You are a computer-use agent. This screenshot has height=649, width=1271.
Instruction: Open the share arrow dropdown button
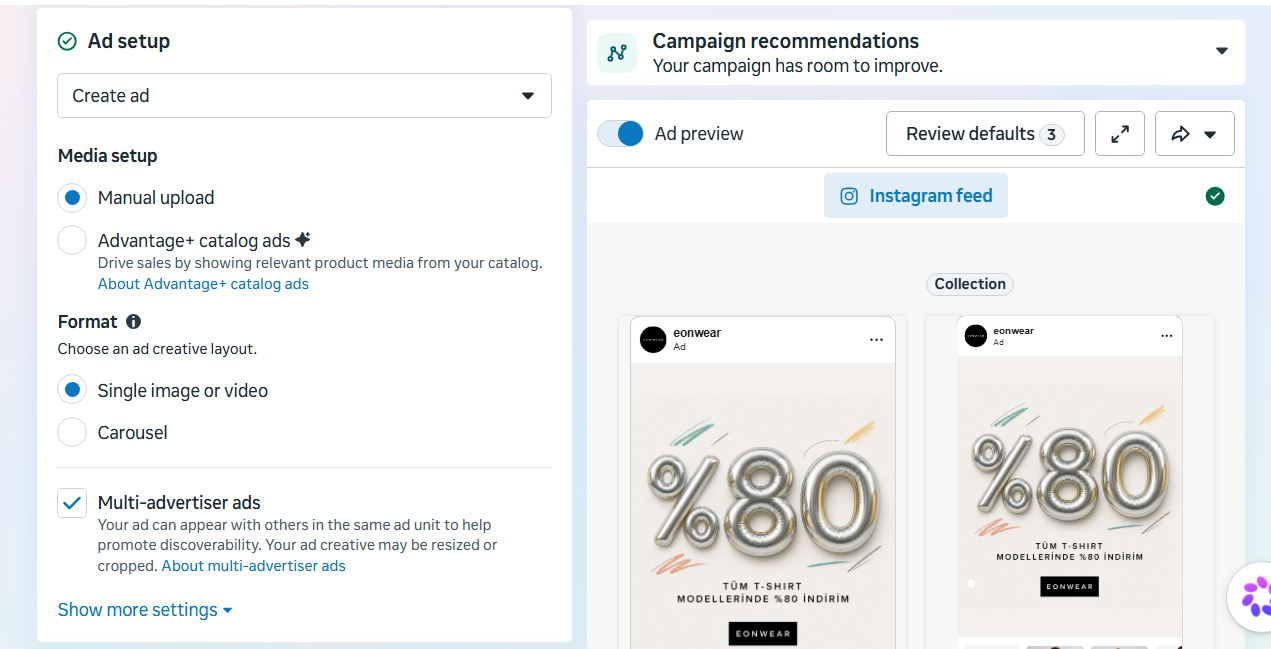pyautogui.click(x=1194, y=133)
